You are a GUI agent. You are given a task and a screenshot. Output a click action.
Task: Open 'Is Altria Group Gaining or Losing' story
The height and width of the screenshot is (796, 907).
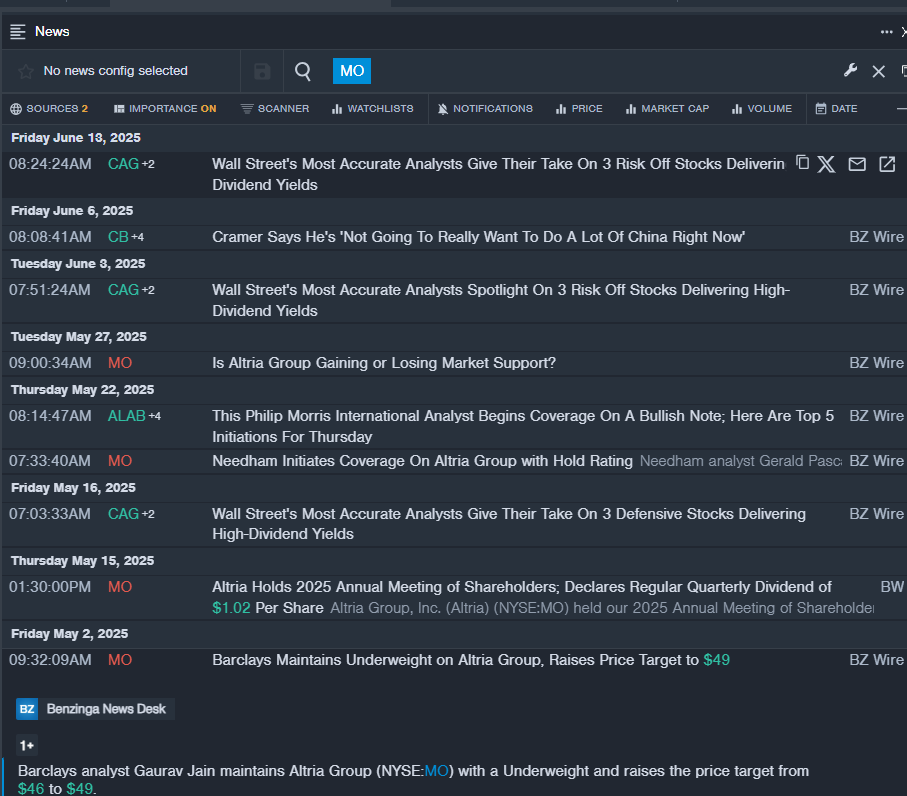pos(384,363)
